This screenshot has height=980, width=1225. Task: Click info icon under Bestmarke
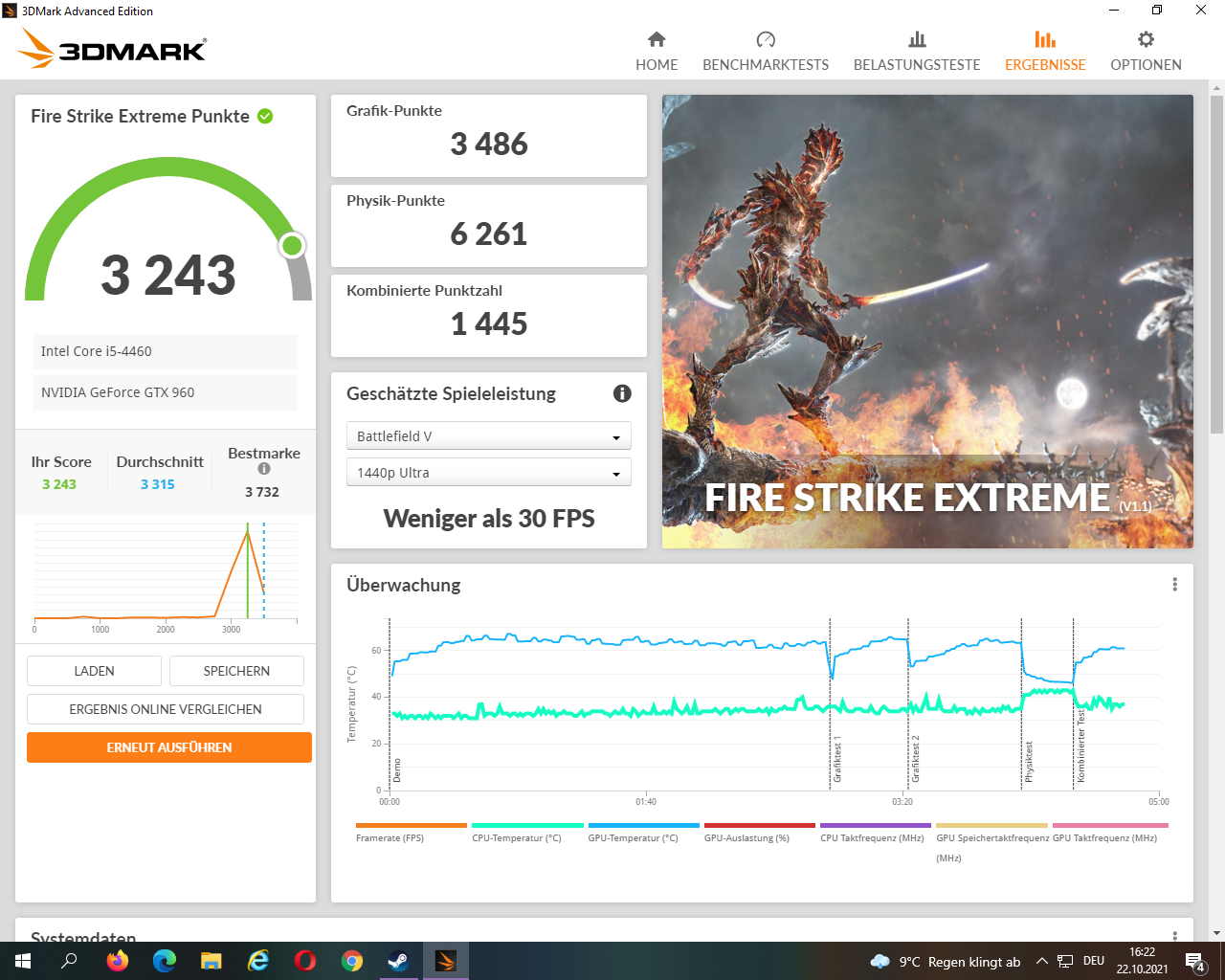264,469
